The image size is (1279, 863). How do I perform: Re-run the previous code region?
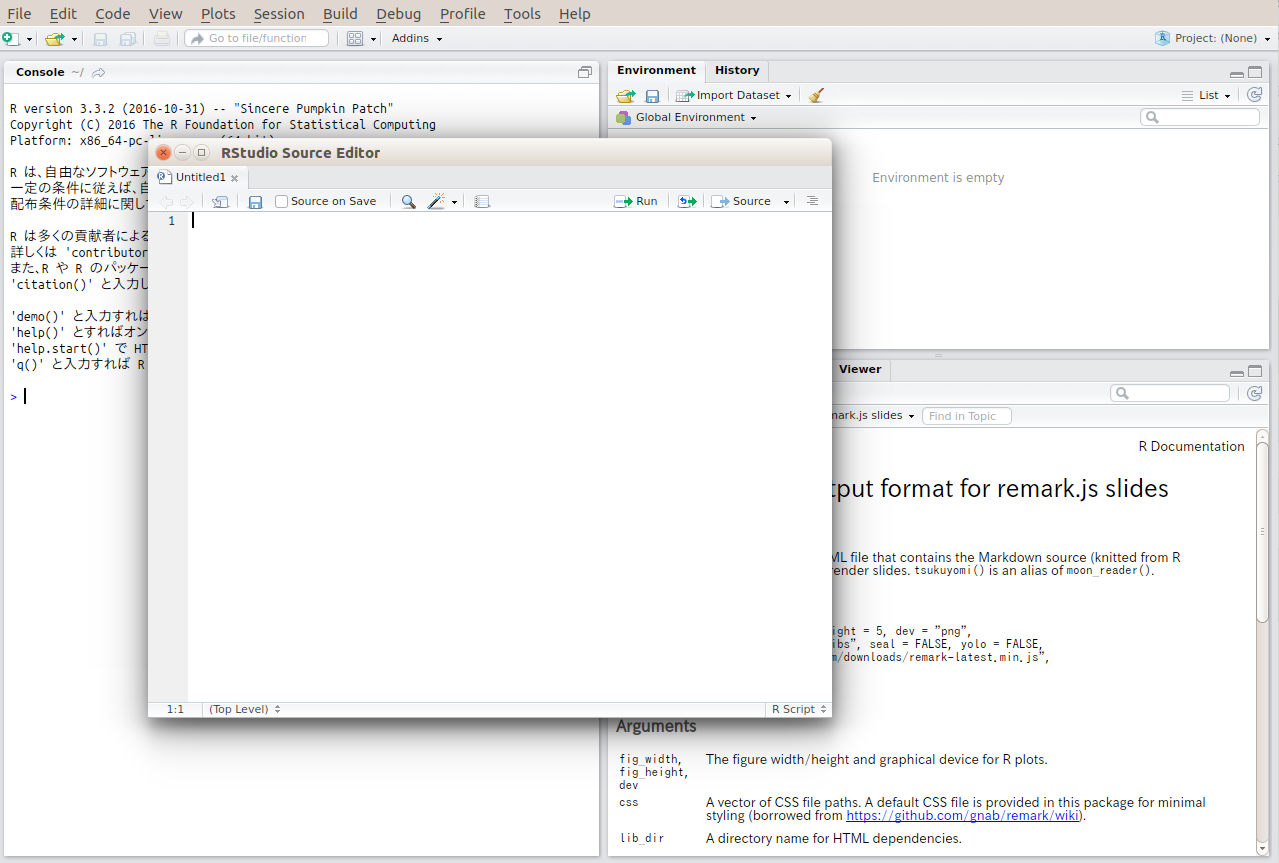pyautogui.click(x=686, y=201)
